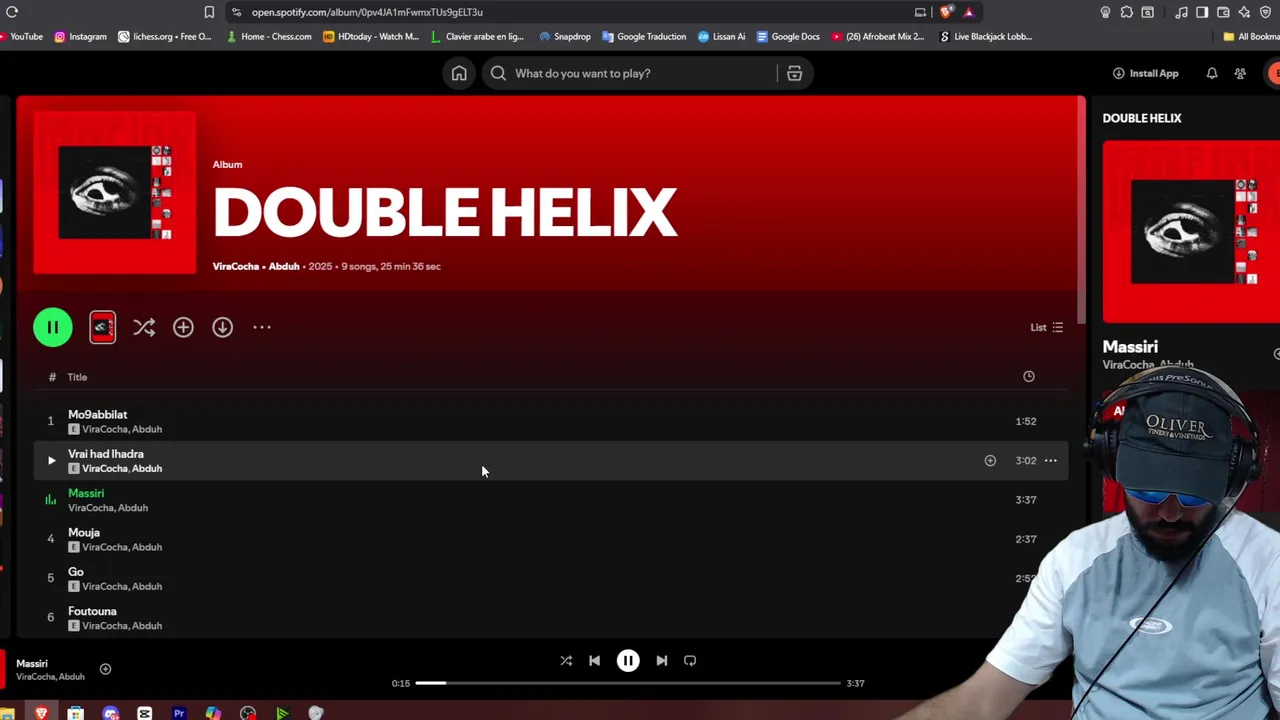Toggle the browser sidebar panel icon
Image resolution: width=1280 pixels, height=720 pixels.
click(1202, 12)
